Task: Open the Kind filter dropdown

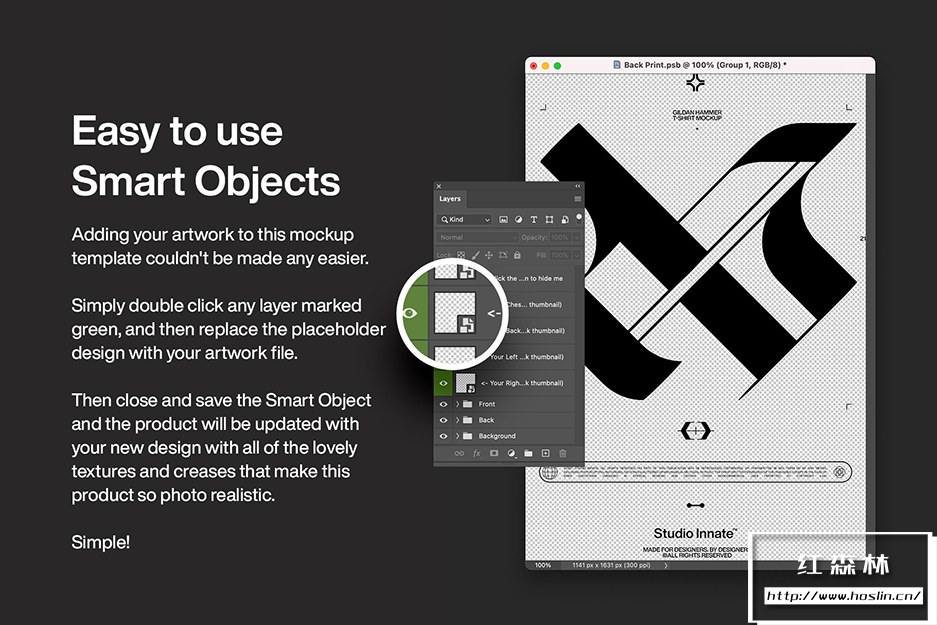Action: (464, 220)
